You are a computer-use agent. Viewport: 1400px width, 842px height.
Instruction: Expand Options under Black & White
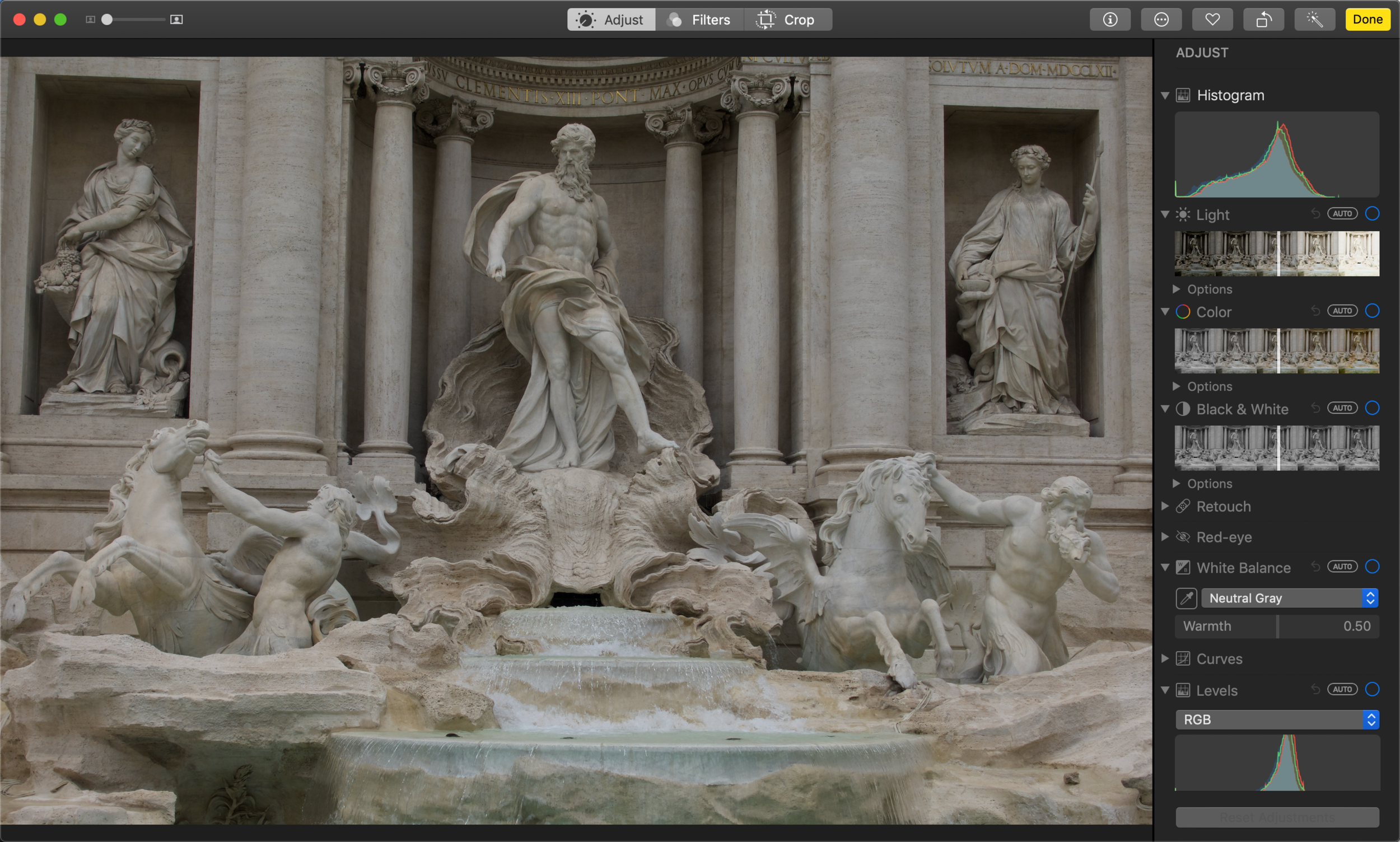1177,483
